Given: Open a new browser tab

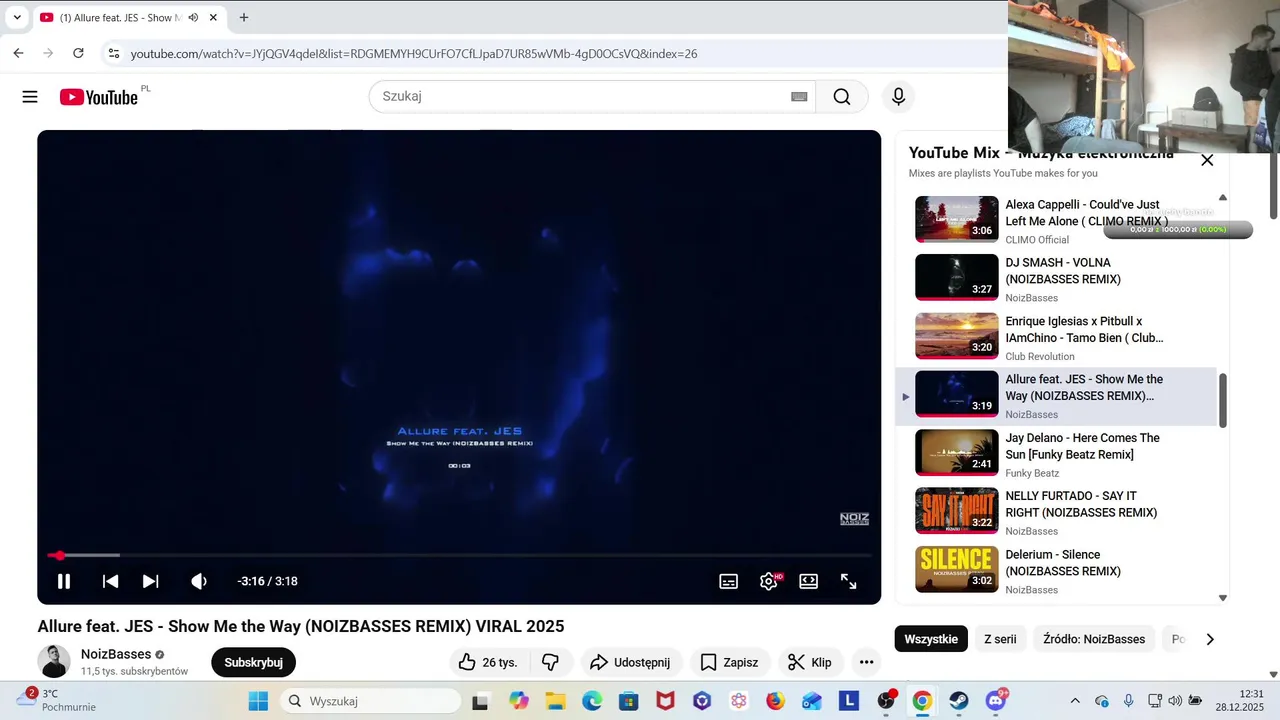Looking at the screenshot, I should point(243,17).
